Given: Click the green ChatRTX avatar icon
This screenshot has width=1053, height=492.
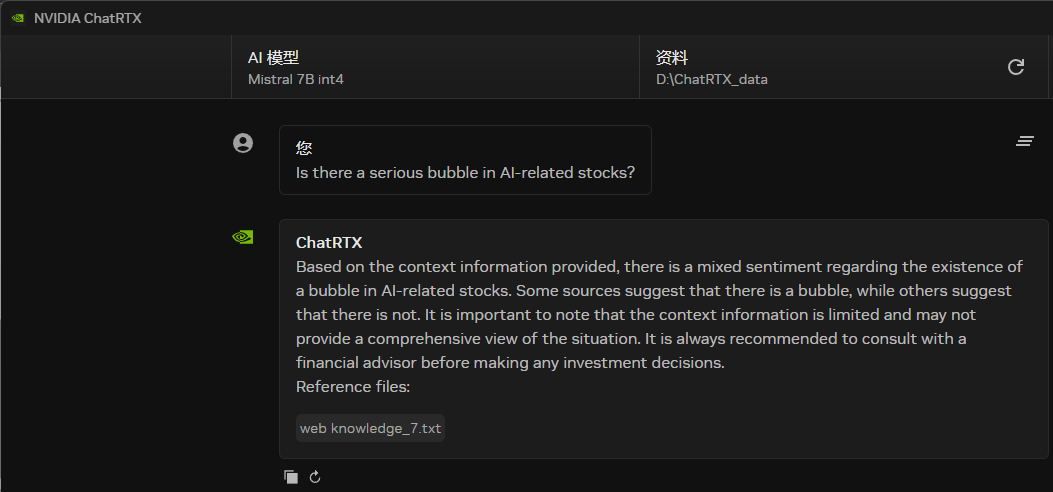Looking at the screenshot, I should pyautogui.click(x=242, y=237).
